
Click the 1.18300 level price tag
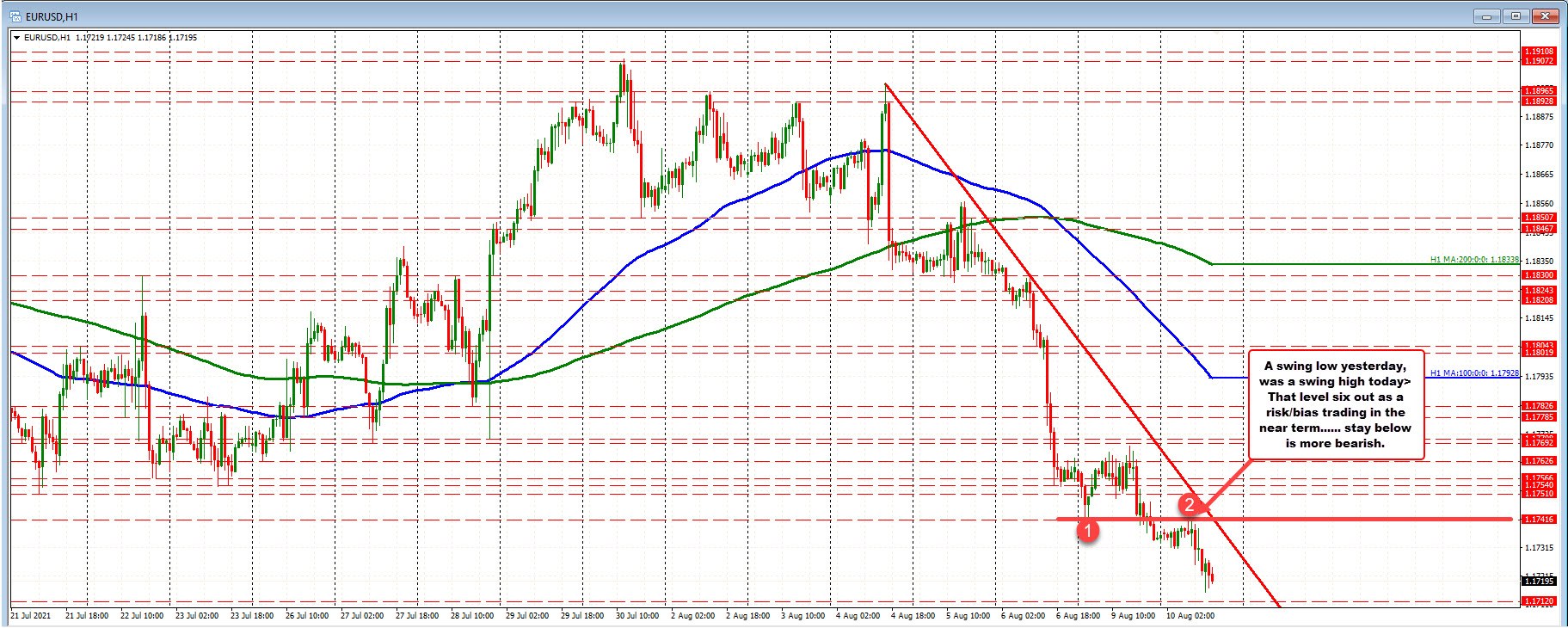pos(1539,275)
